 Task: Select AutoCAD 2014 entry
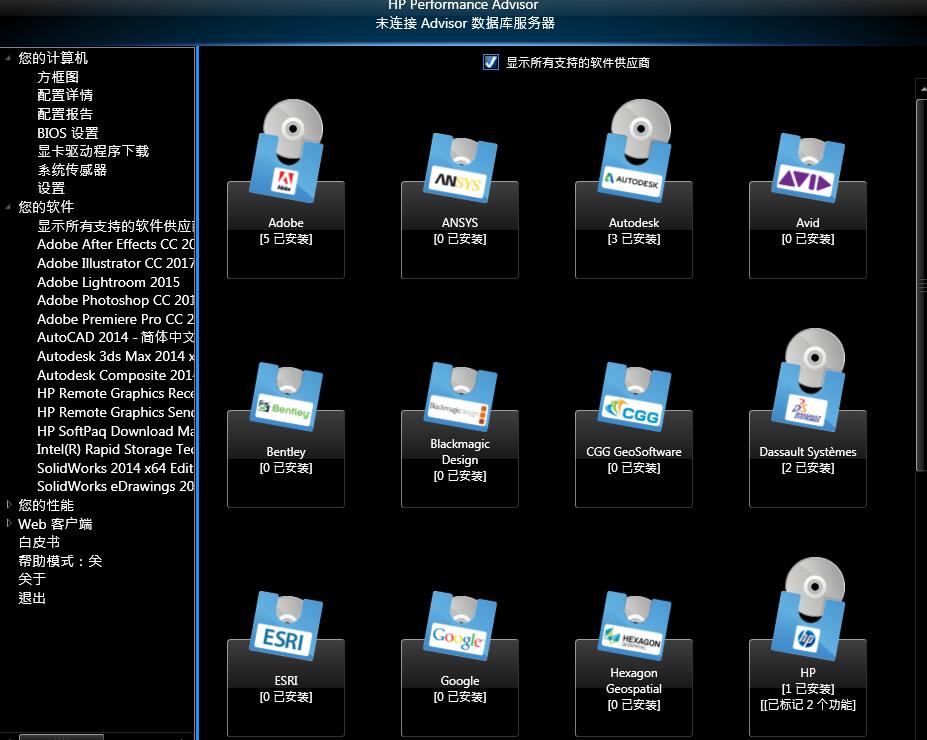pos(115,337)
